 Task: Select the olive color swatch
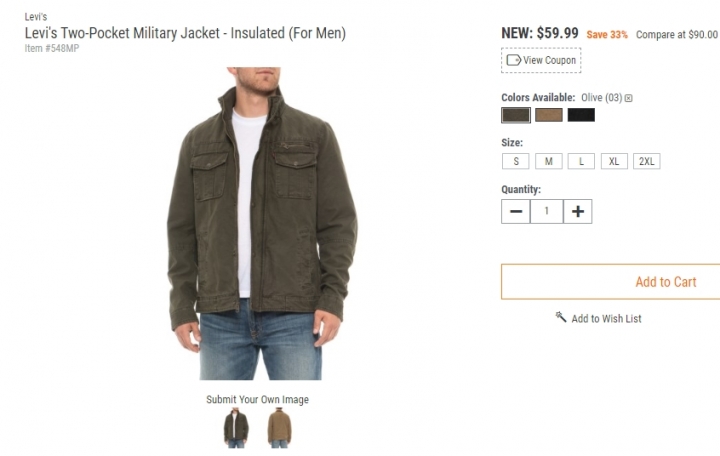click(516, 115)
